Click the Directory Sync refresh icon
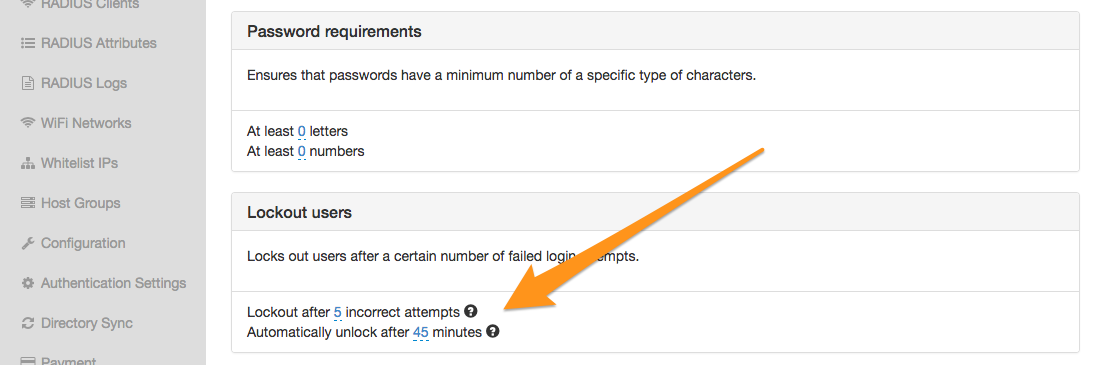Image resolution: width=1102 pixels, height=365 pixels. point(28,324)
